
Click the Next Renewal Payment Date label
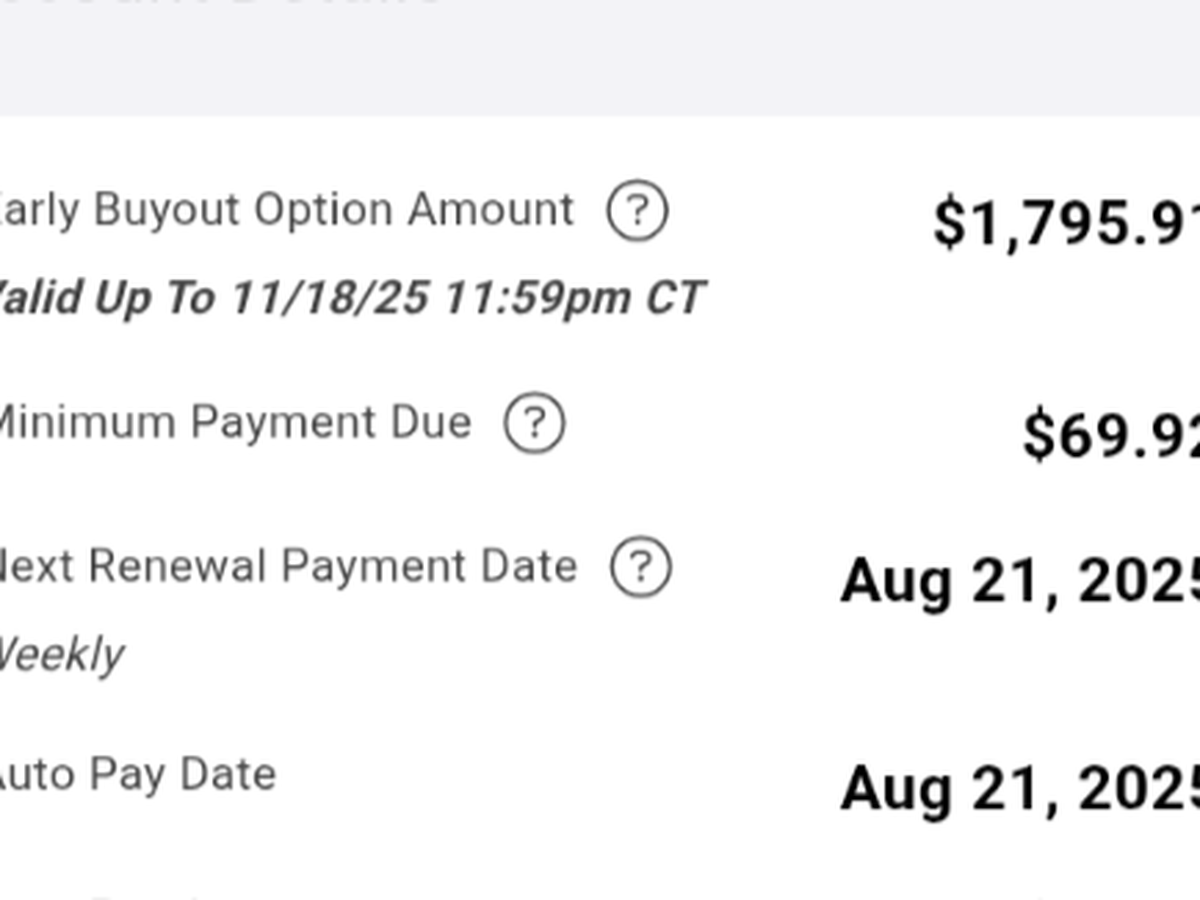tap(287, 567)
